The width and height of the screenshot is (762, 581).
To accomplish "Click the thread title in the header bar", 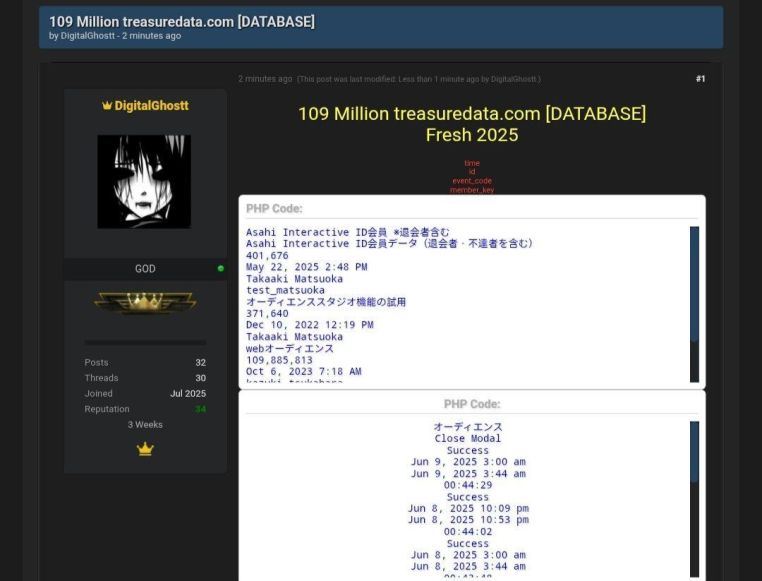I will click(x=182, y=21).
